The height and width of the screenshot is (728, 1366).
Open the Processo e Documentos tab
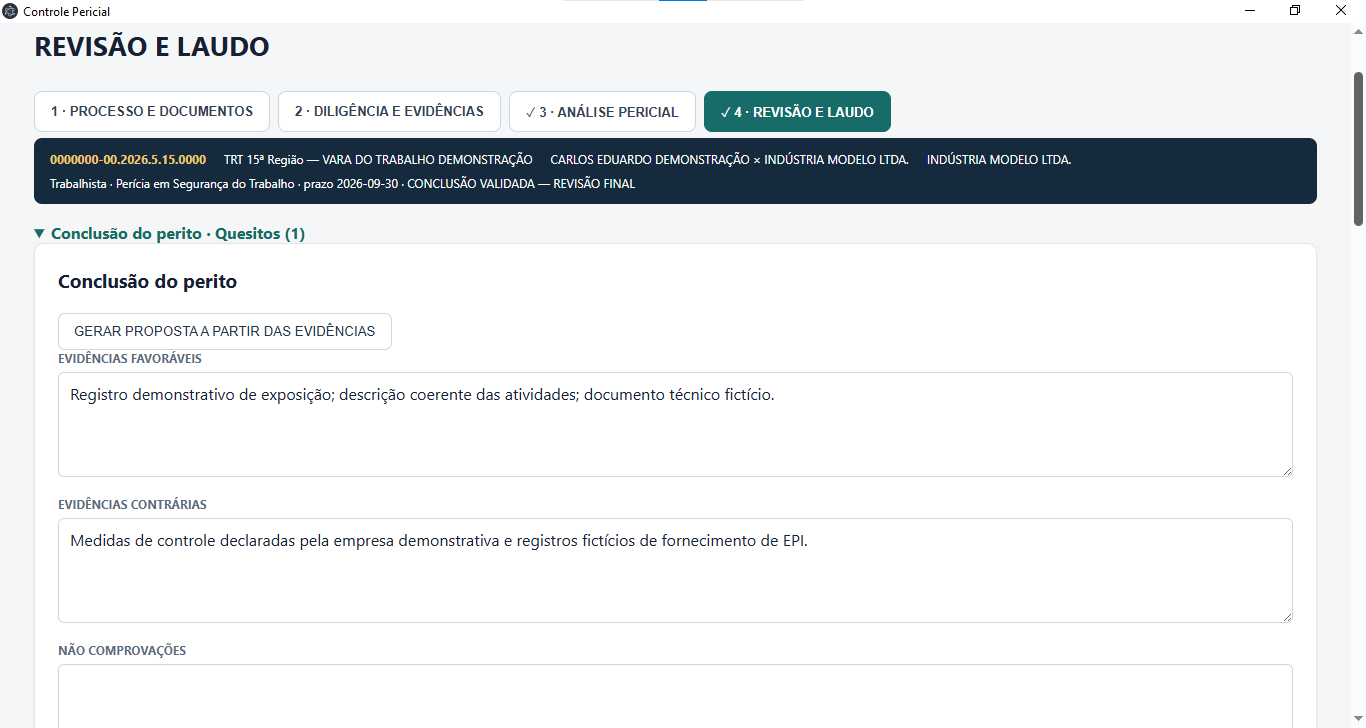point(152,111)
